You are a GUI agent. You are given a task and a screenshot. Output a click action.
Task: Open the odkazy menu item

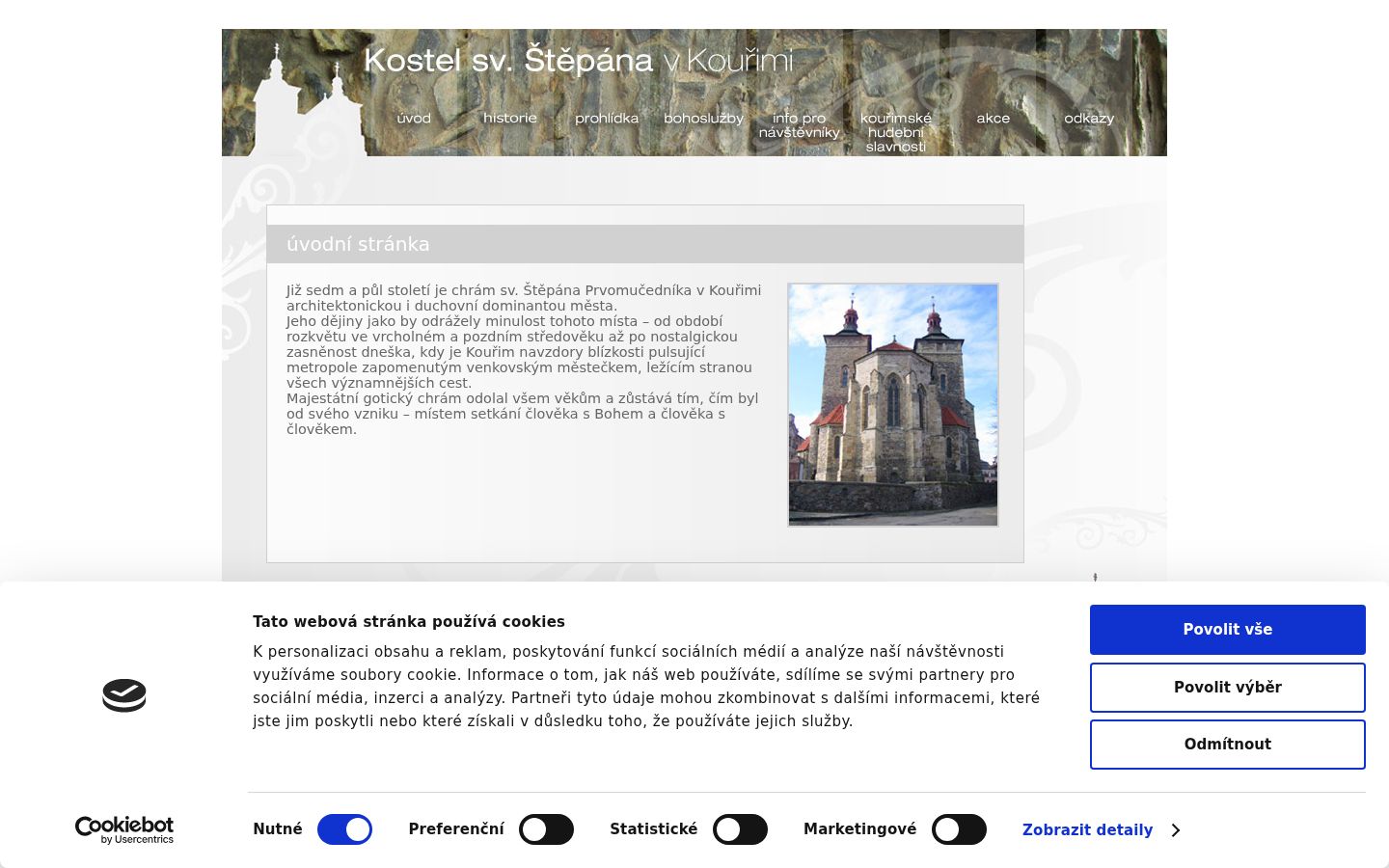point(1089,118)
